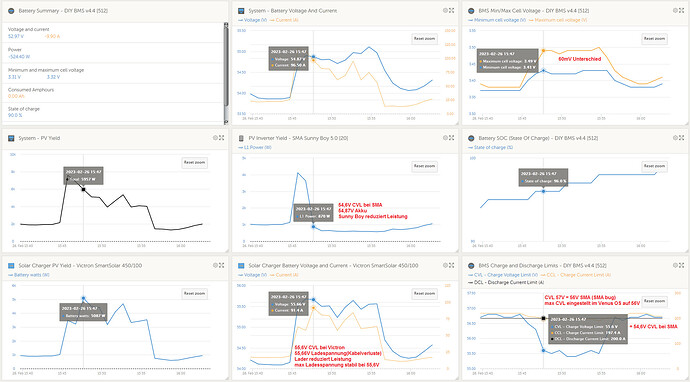Click the PV Inverter Yield SMA Sunny Boy widget icon

click(241, 138)
